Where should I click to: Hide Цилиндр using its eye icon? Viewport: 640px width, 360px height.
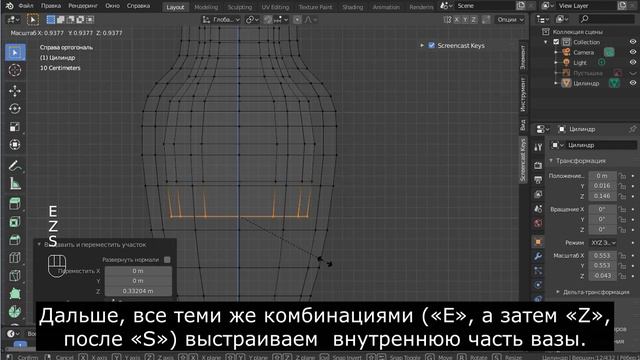click(x=632, y=83)
